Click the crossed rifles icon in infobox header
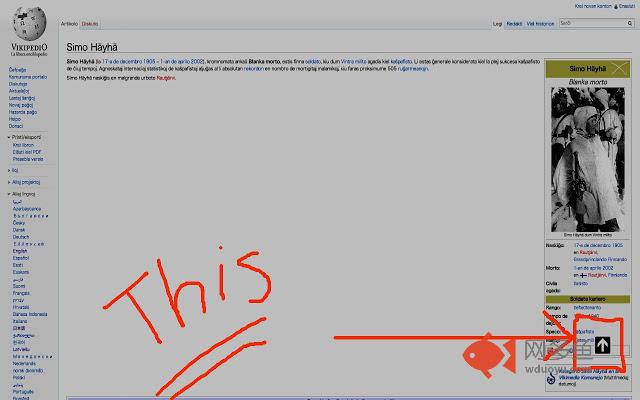Image resolution: width=640 pixels, height=400 pixels. [620, 71]
